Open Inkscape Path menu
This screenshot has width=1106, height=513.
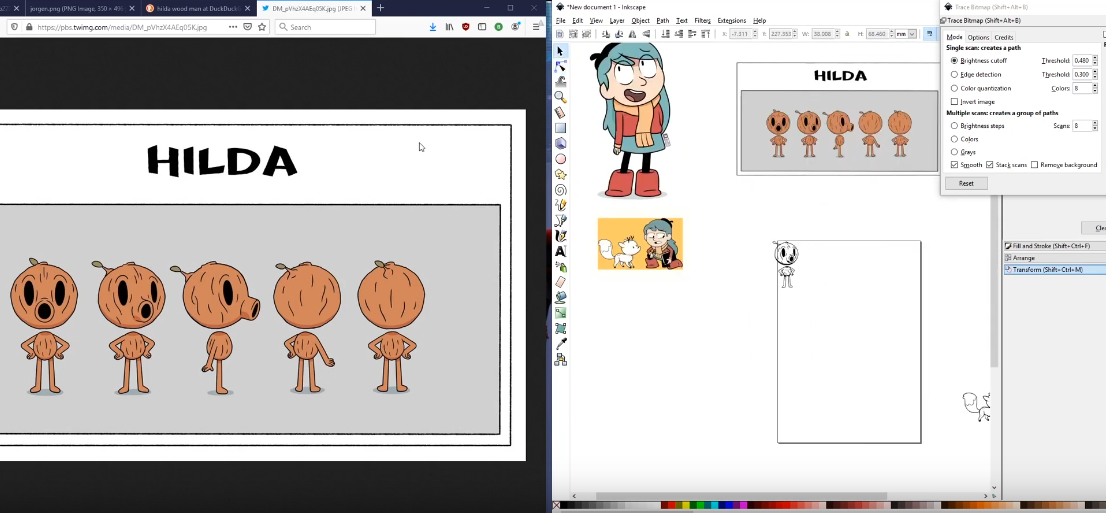(662, 20)
